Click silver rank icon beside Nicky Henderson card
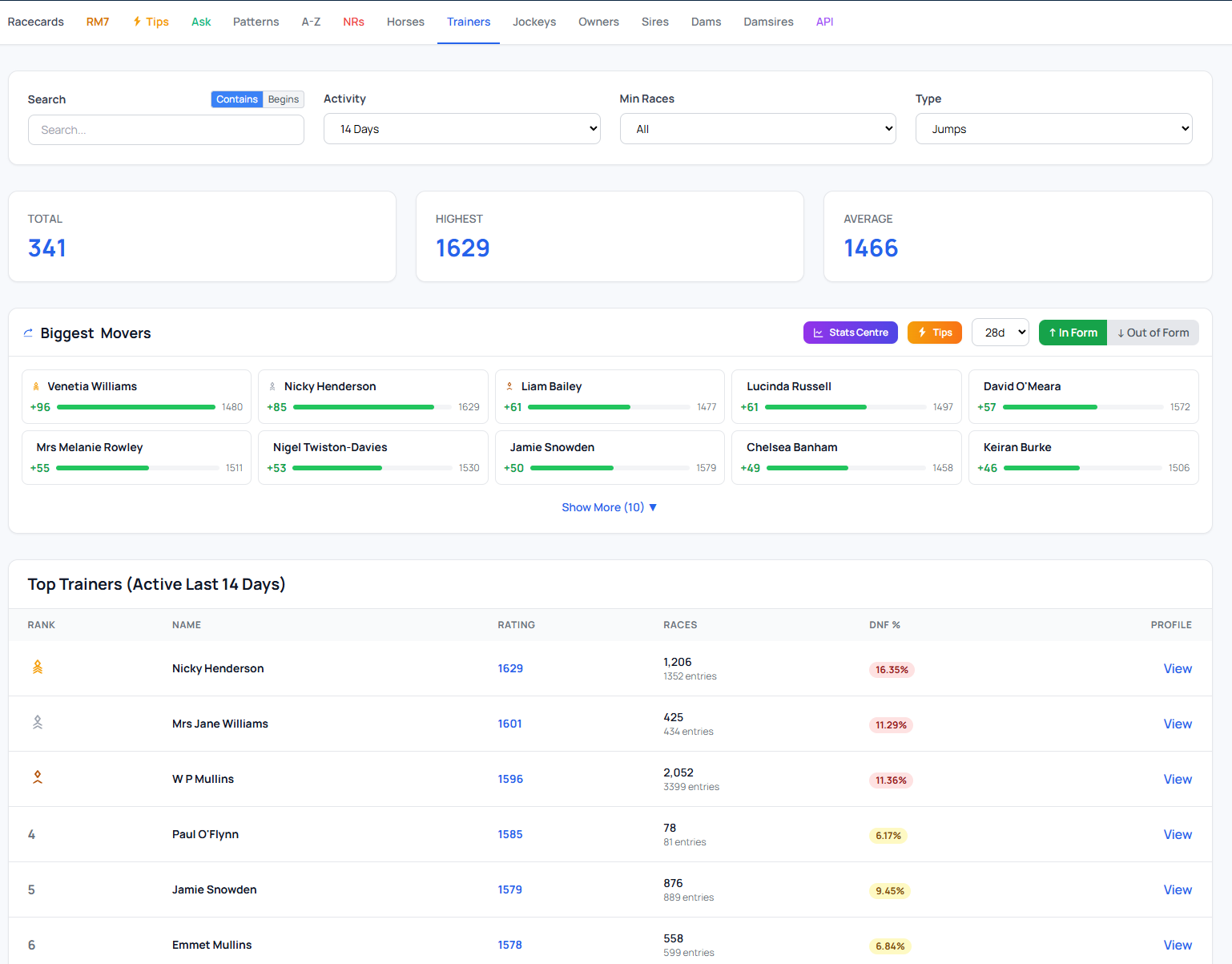Viewport: 1232px width, 964px height. (x=272, y=386)
